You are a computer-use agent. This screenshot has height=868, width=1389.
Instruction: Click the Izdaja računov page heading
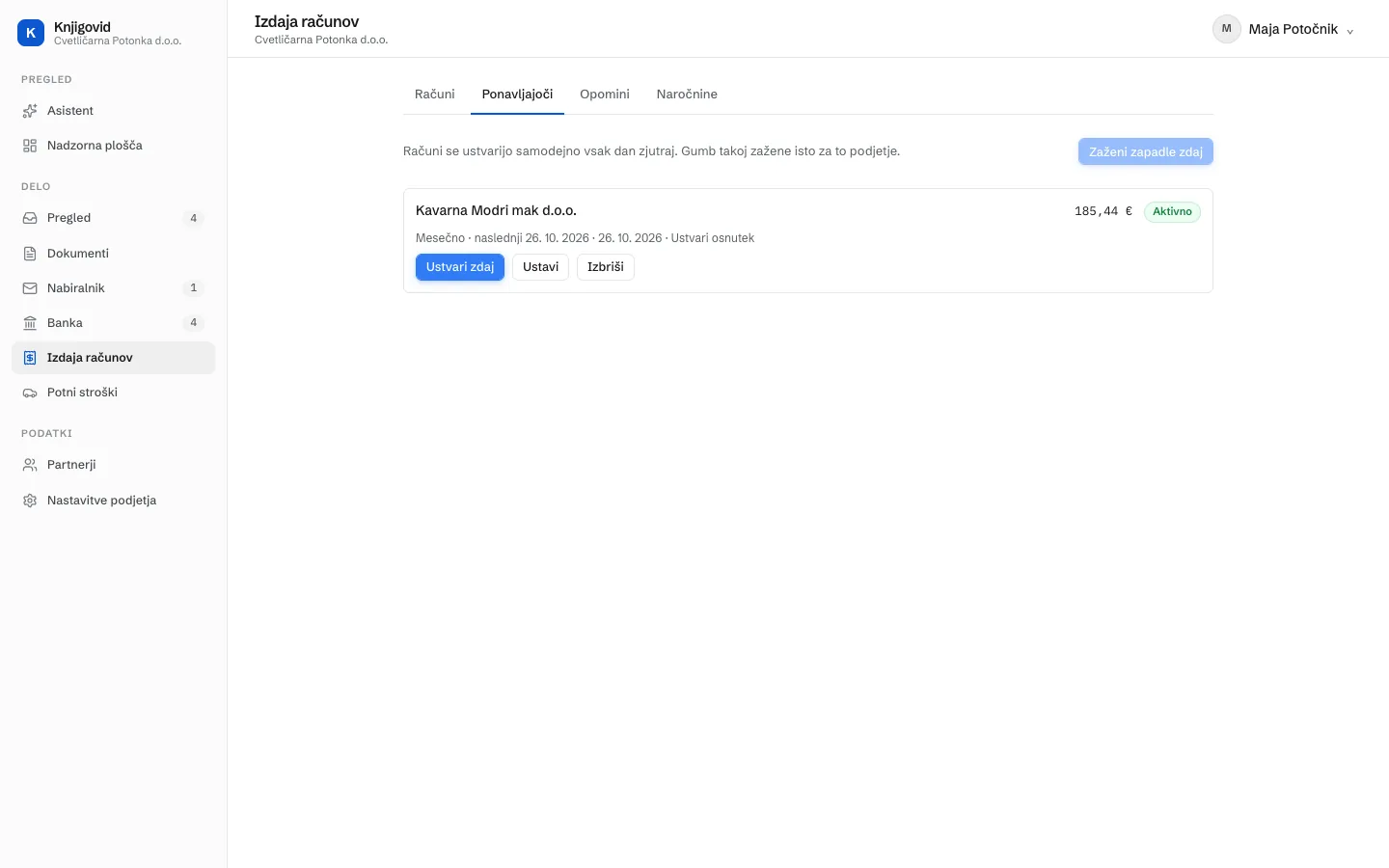[x=307, y=21]
